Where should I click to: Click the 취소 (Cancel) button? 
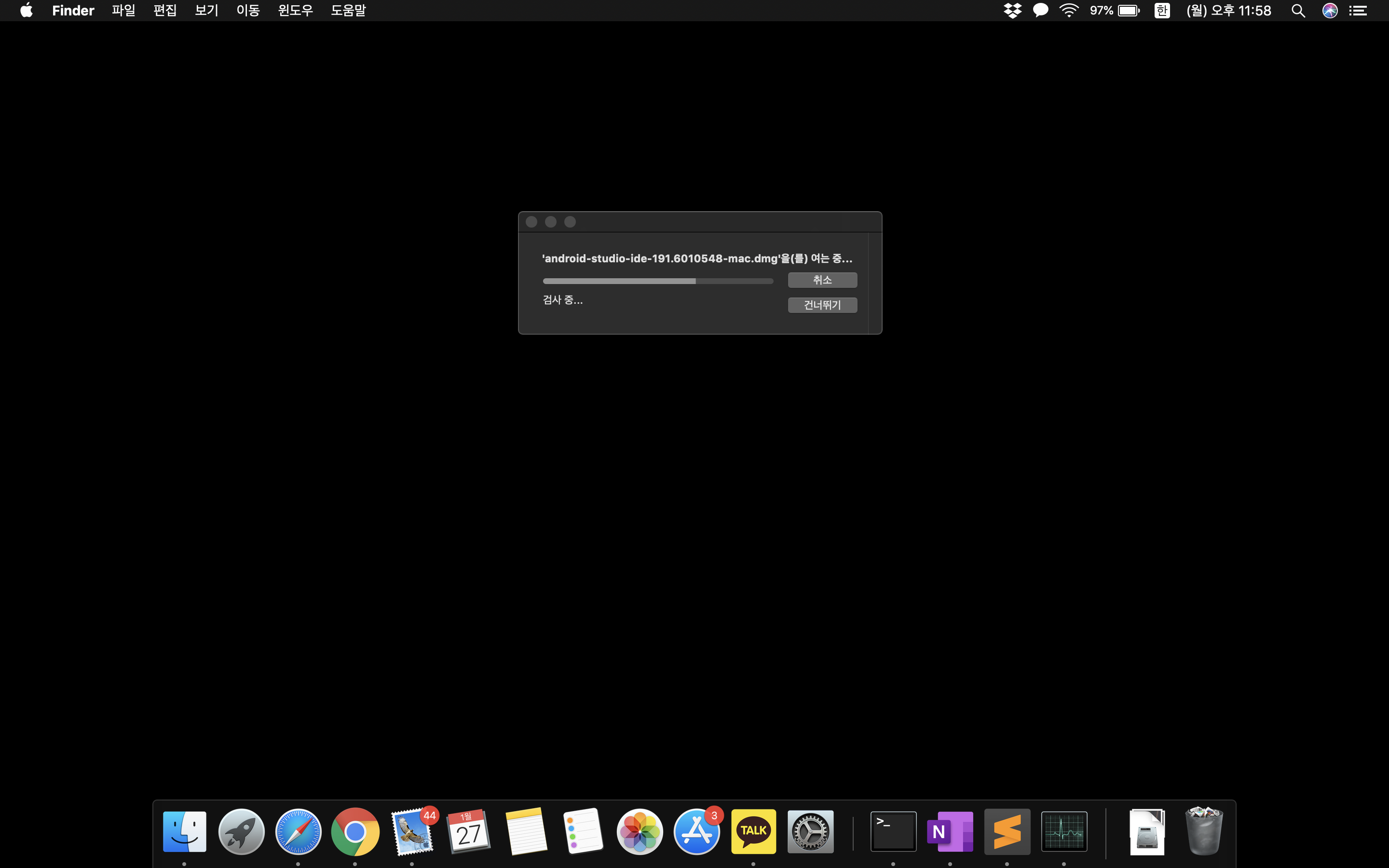click(822, 280)
